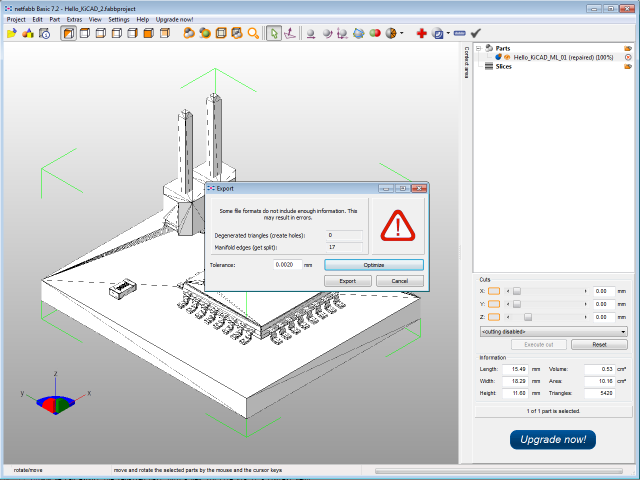The height and width of the screenshot is (480, 640).
Task: Open the Upgrade now! menu
Action: click(x=174, y=19)
